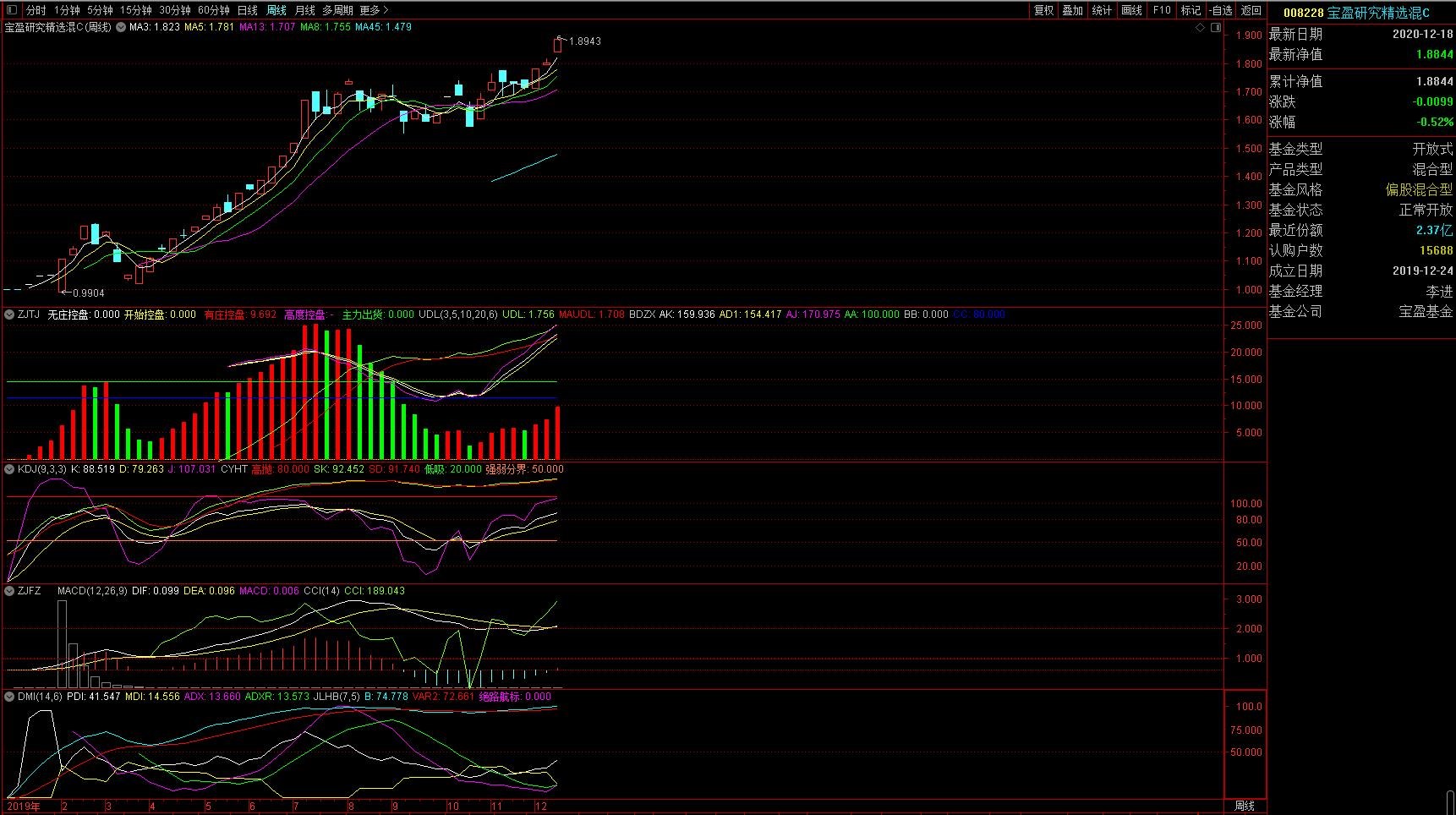Click the 标记 mark button
1456x815 pixels.
(x=1191, y=10)
